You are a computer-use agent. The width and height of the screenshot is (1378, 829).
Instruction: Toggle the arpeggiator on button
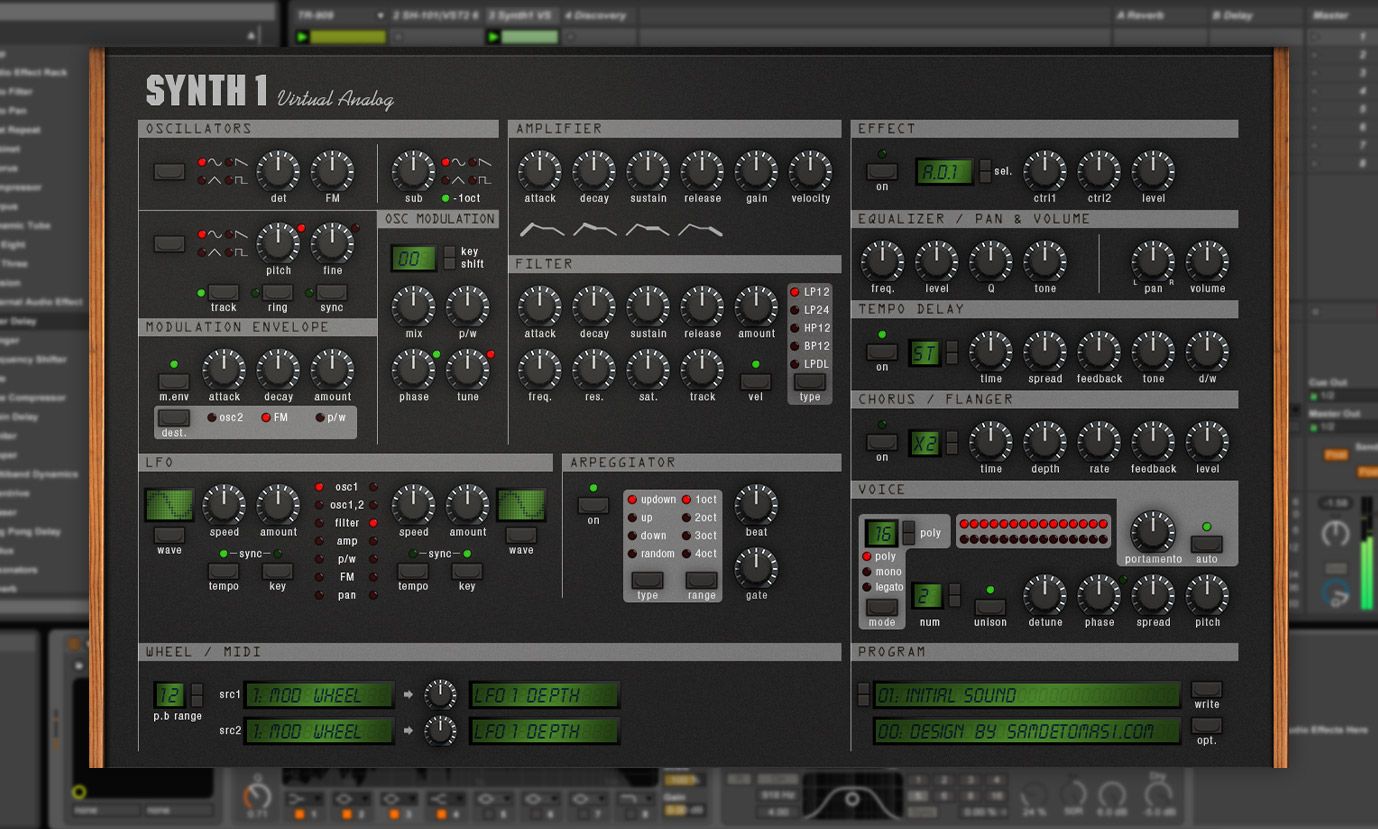click(593, 505)
